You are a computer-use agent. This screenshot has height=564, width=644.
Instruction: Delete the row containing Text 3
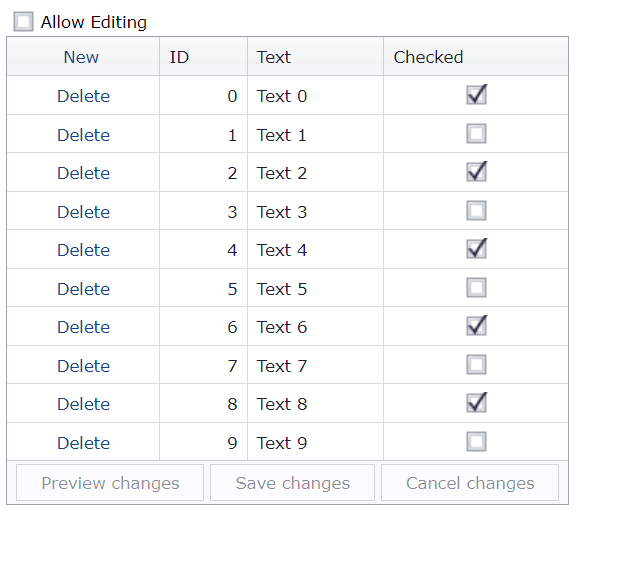(x=83, y=212)
